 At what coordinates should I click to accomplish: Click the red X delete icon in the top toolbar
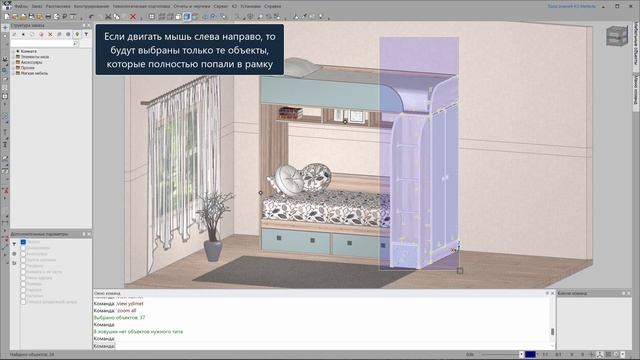pyautogui.click(x=133, y=17)
